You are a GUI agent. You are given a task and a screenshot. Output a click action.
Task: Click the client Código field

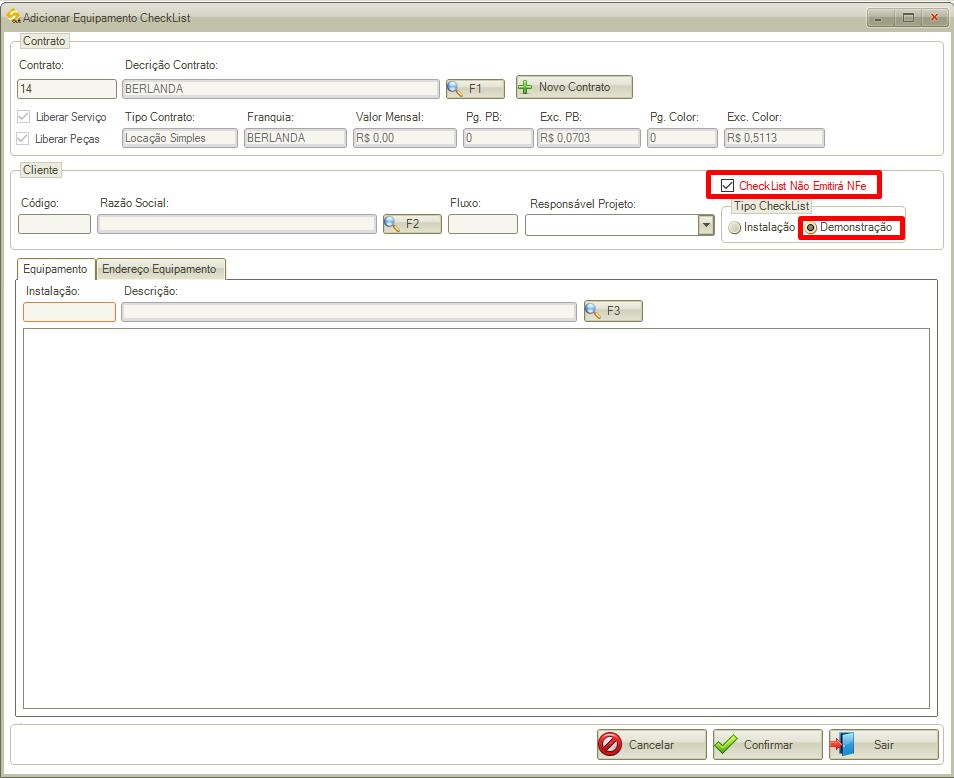click(x=55, y=224)
